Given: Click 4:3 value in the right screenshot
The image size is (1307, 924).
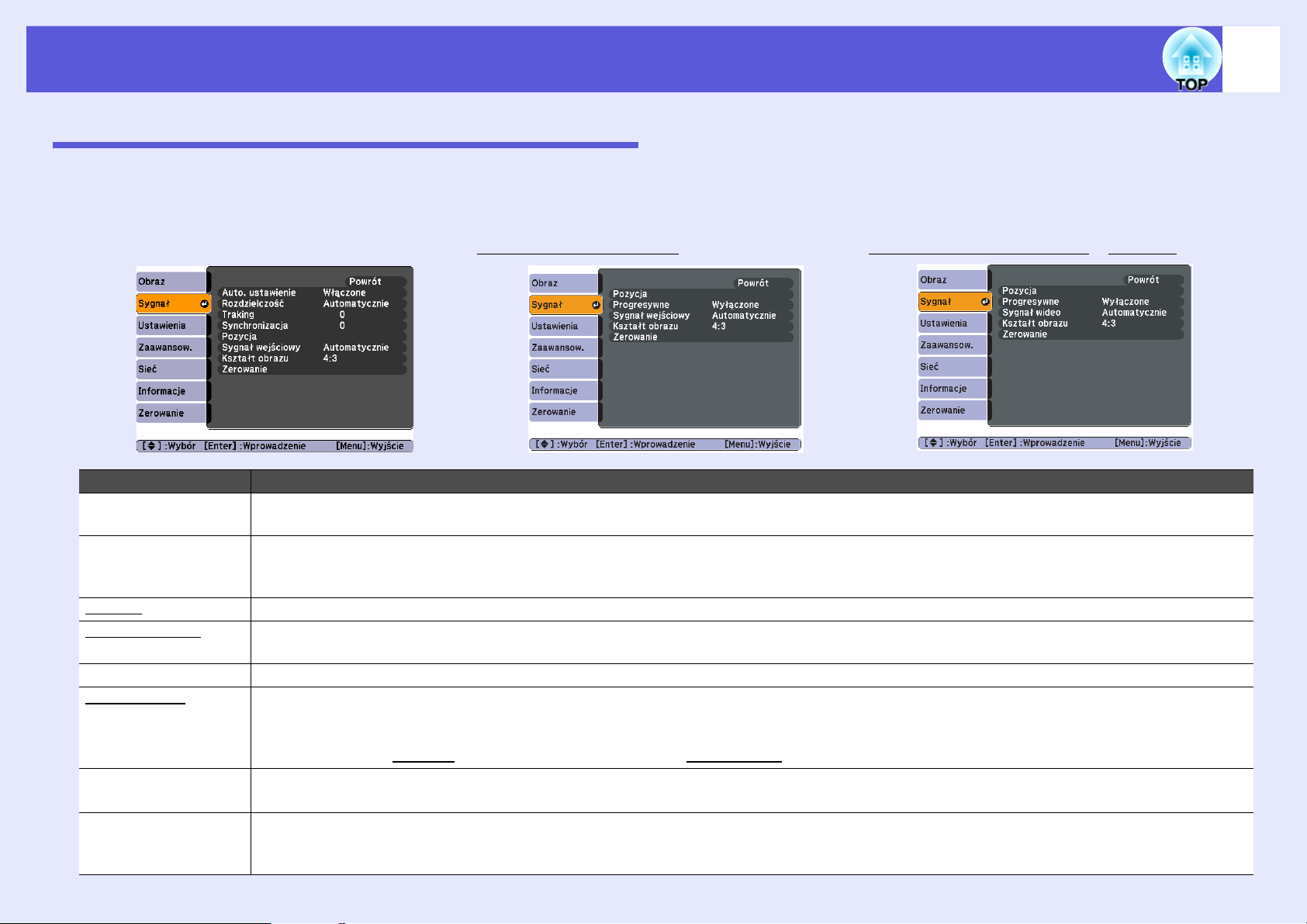Looking at the screenshot, I should coord(1108,324).
